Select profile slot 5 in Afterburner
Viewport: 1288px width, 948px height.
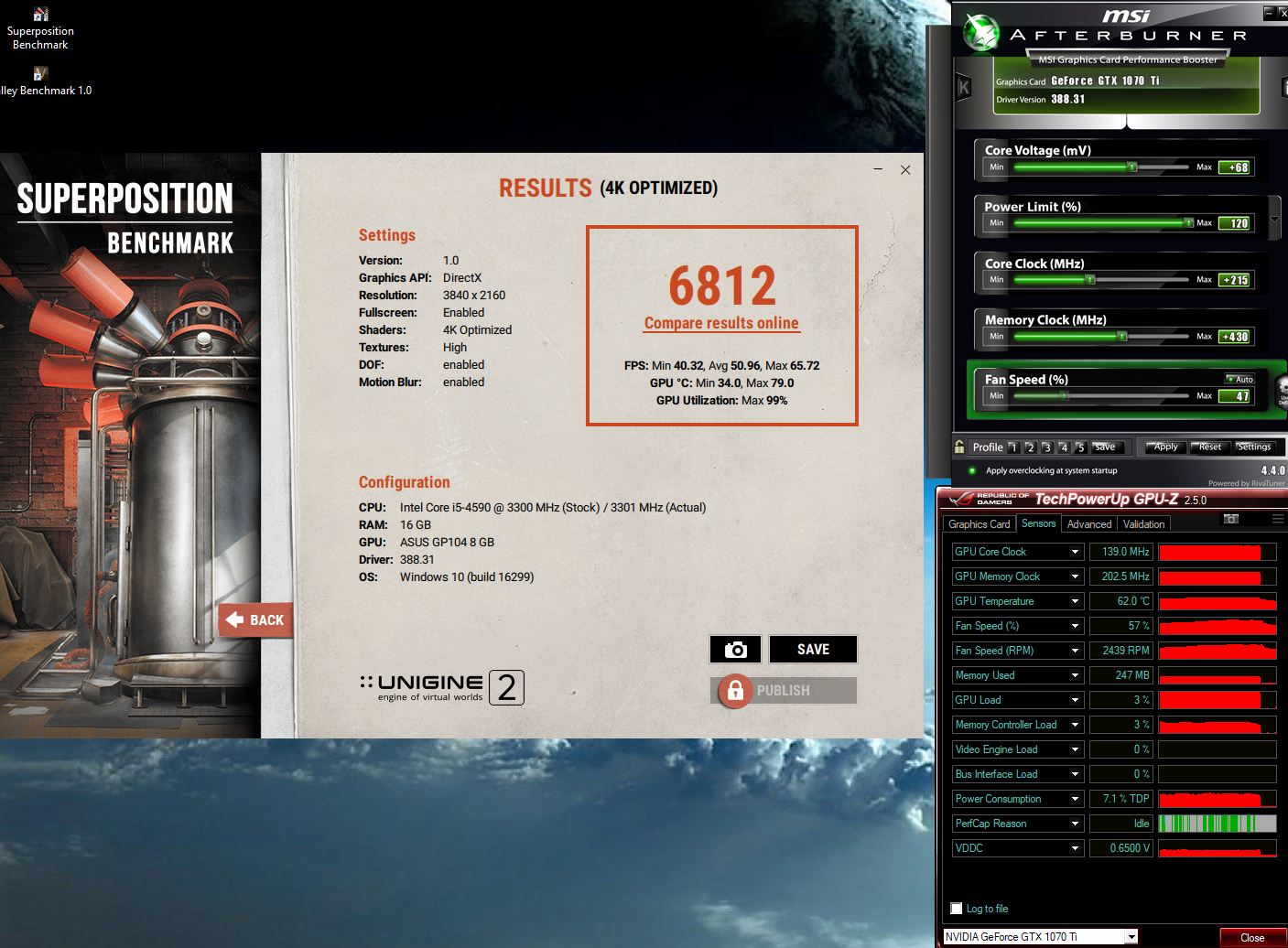click(x=1081, y=447)
